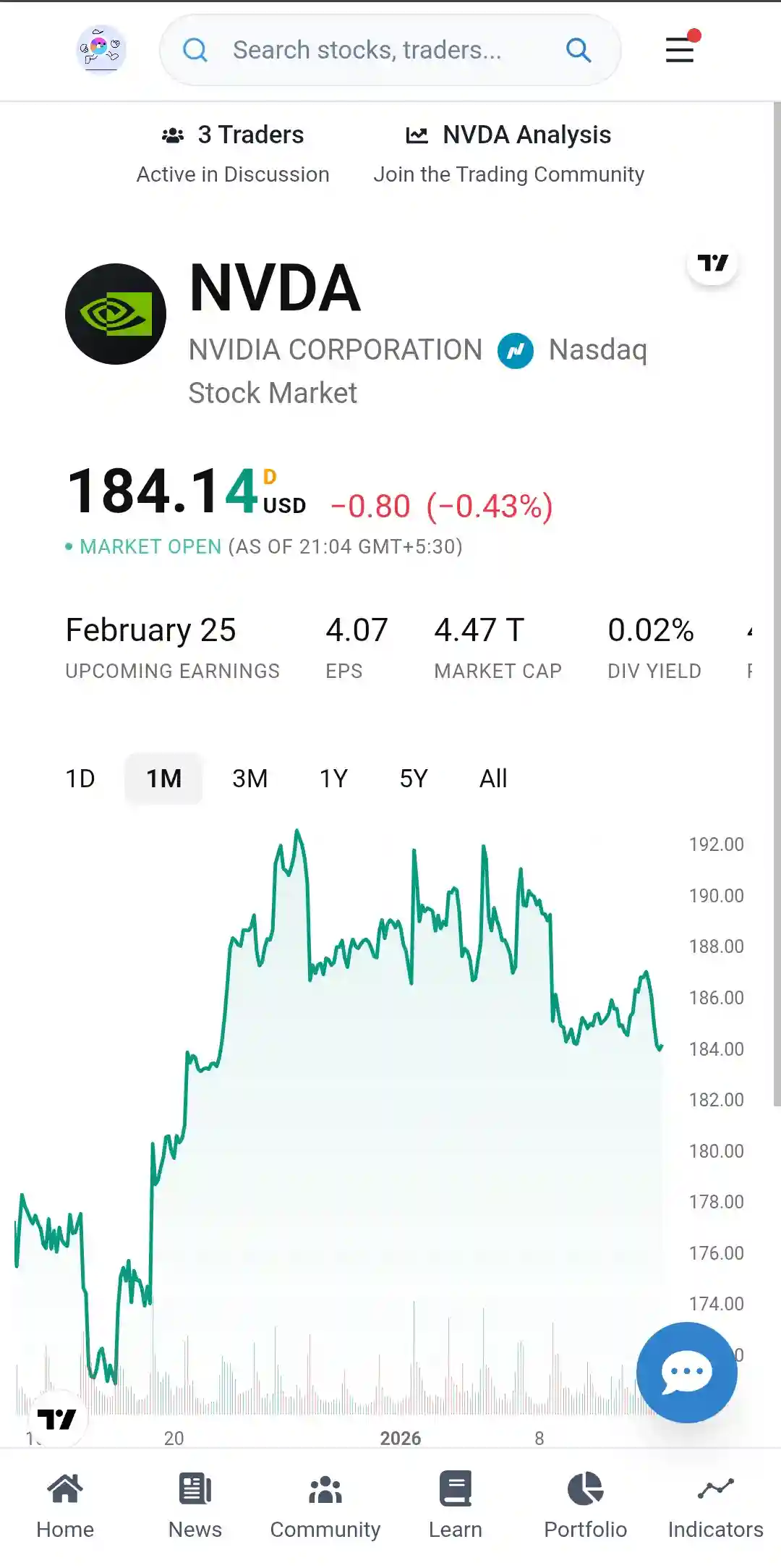Tap the NVIDIA company logo
Image resolution: width=781 pixels, height=1568 pixels.
(x=116, y=314)
